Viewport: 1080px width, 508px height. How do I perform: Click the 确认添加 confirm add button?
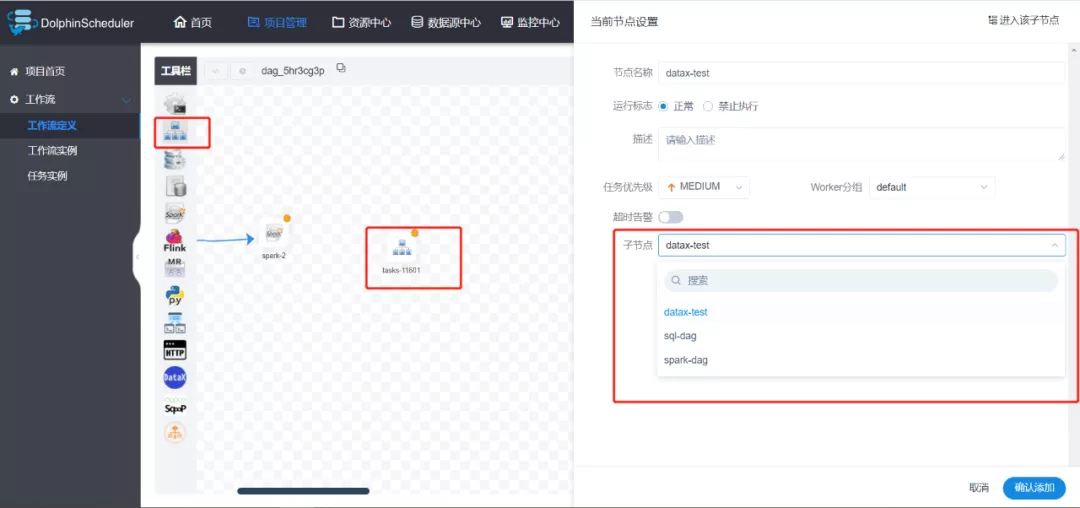pos(1035,488)
